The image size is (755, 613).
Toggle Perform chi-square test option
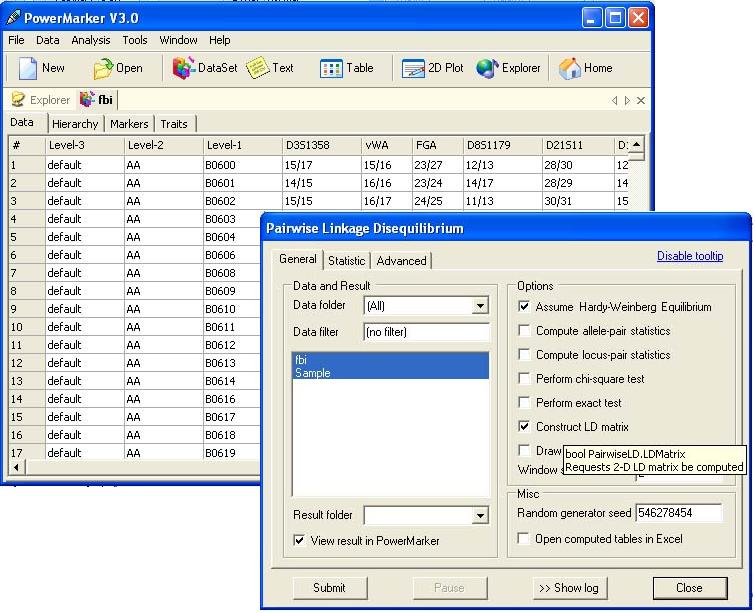[525, 379]
